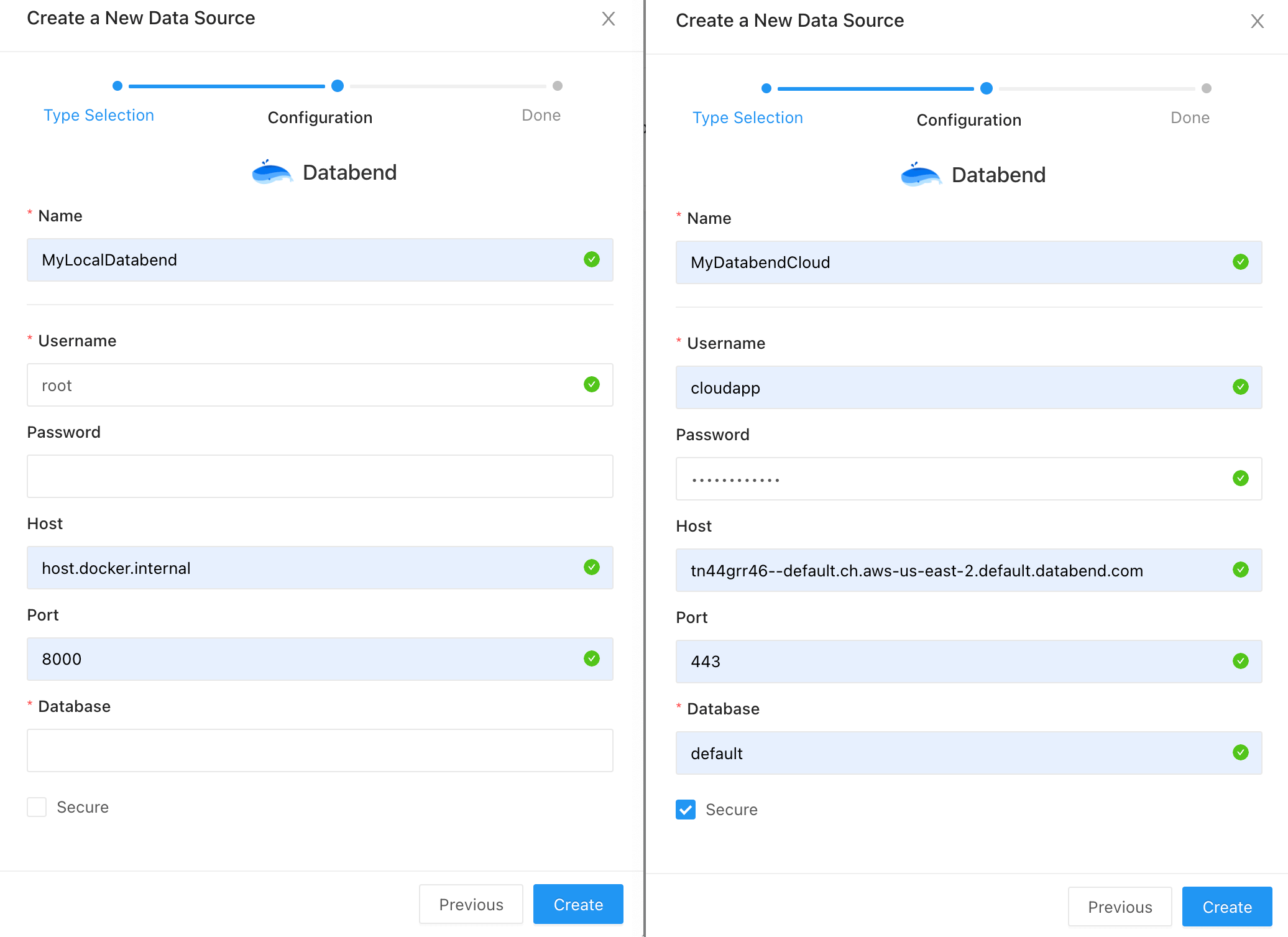Click the Host field with host.docker.internal
The height and width of the screenshot is (937, 1288).
tap(320, 568)
